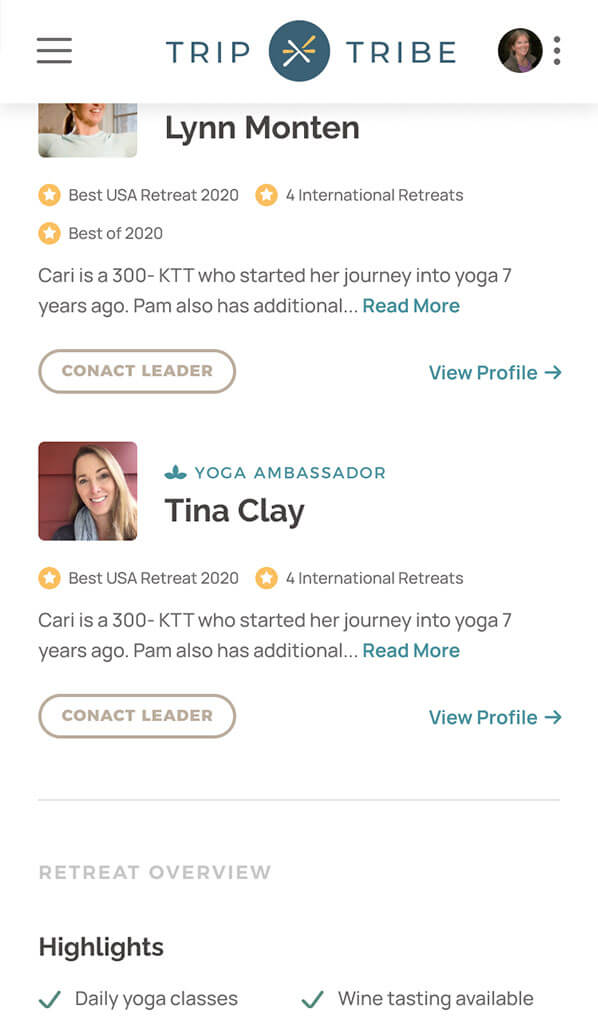This screenshot has height=1034, width=598.
Task: View Profile of Tina Clay
Action: [495, 717]
